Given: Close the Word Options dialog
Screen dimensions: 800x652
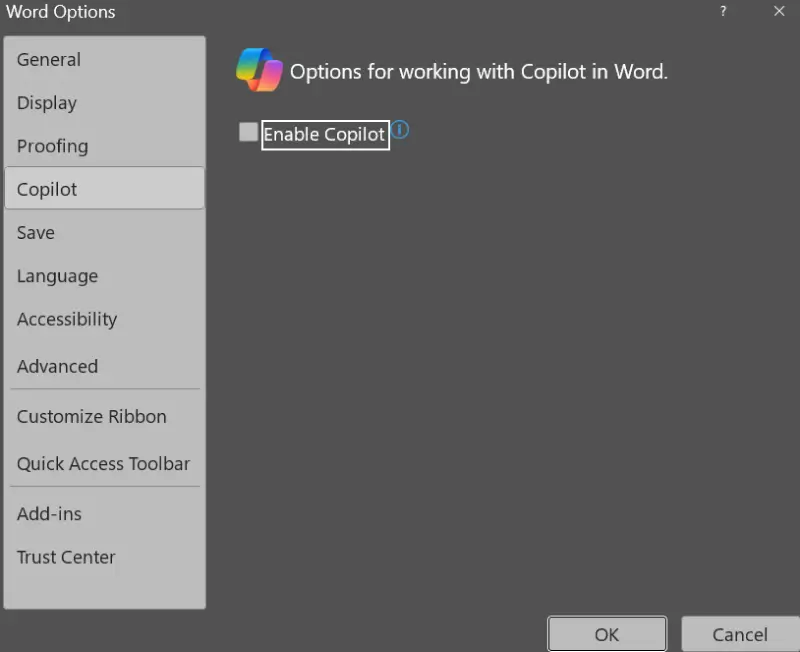Looking at the screenshot, I should pos(779,11).
